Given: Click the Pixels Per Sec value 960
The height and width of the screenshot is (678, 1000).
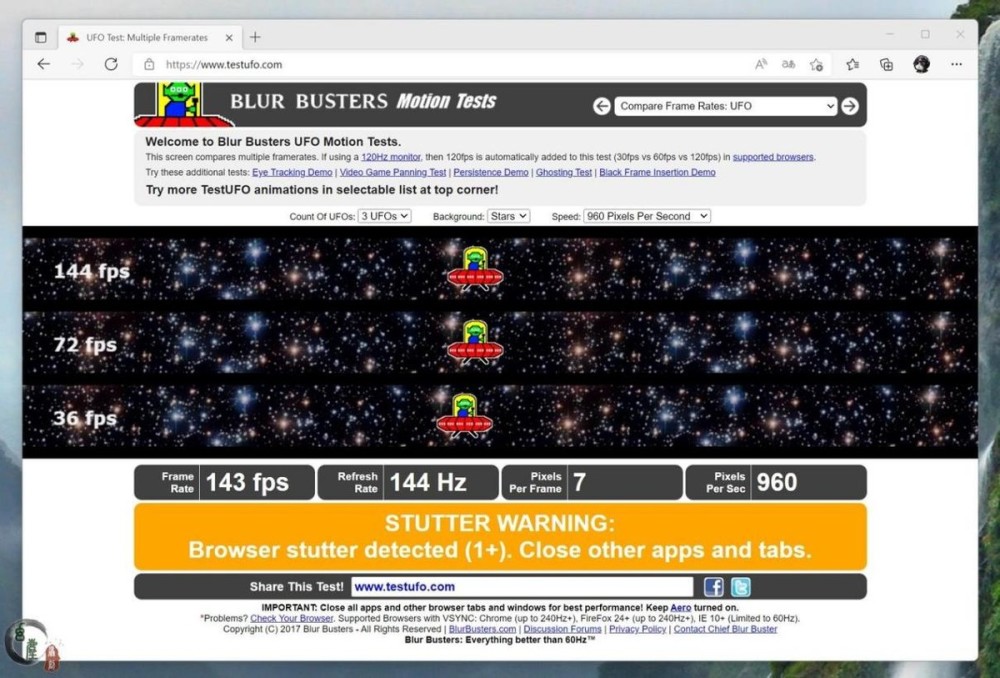Looking at the screenshot, I should 777,483.
